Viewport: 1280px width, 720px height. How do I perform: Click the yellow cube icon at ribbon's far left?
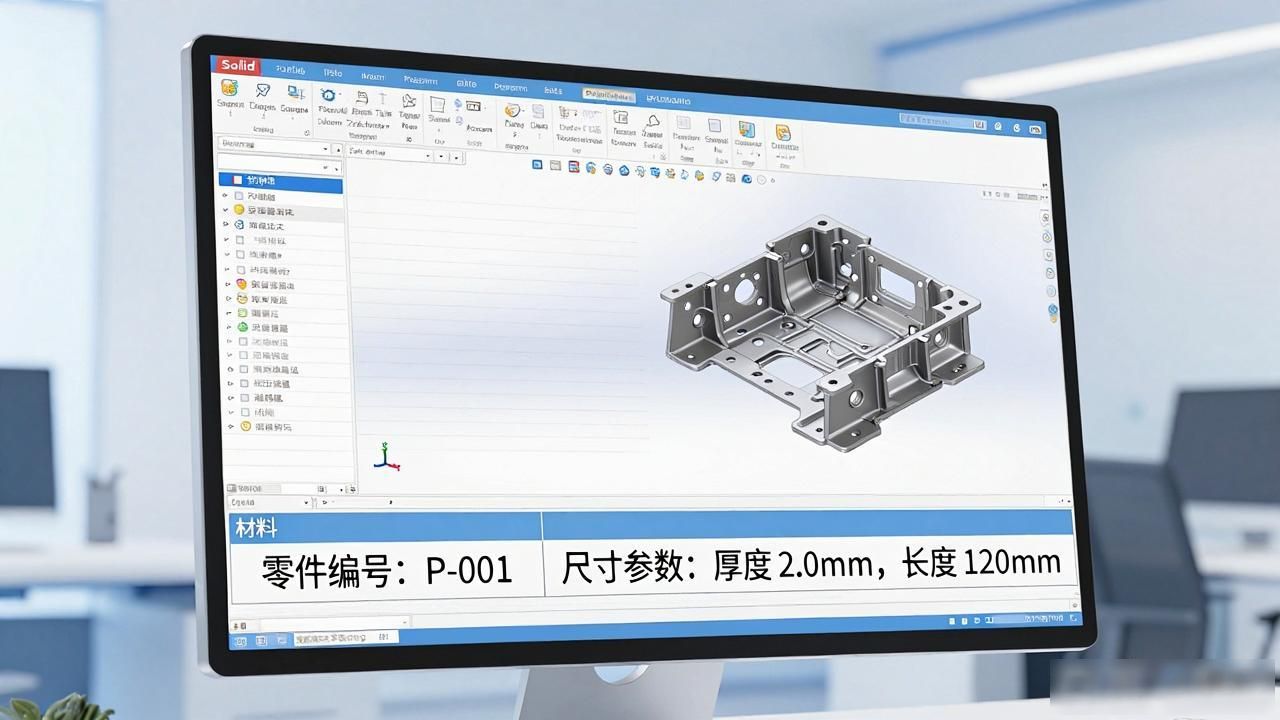(229, 88)
